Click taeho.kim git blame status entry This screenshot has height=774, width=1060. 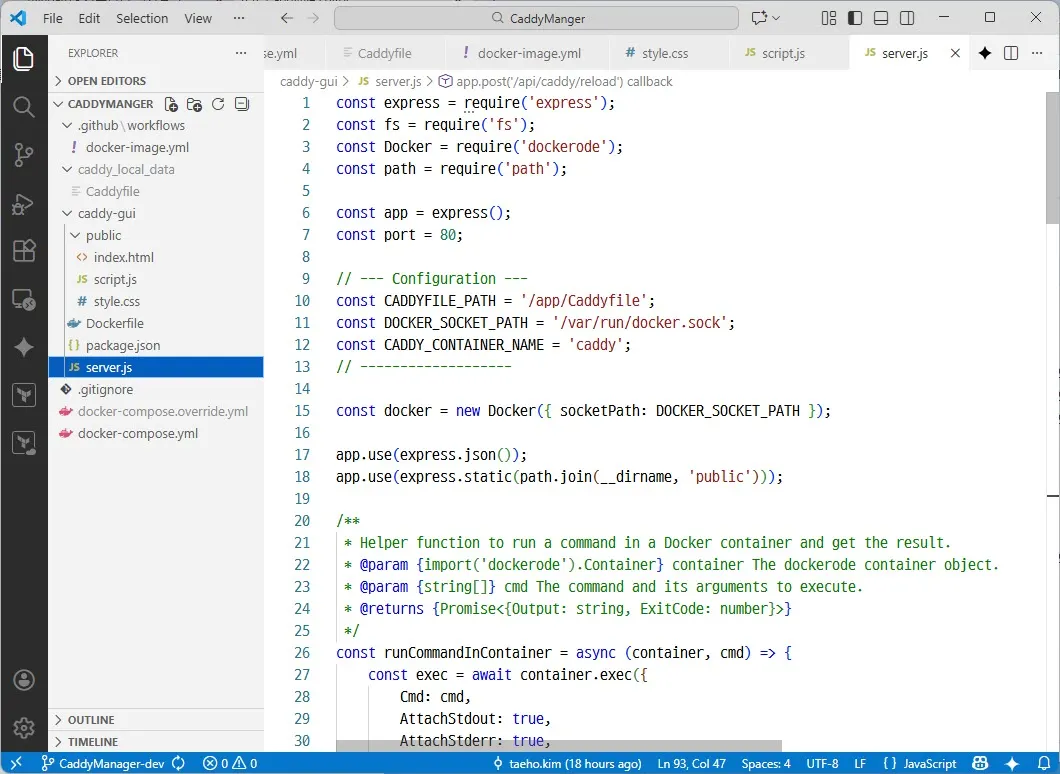click(567, 763)
